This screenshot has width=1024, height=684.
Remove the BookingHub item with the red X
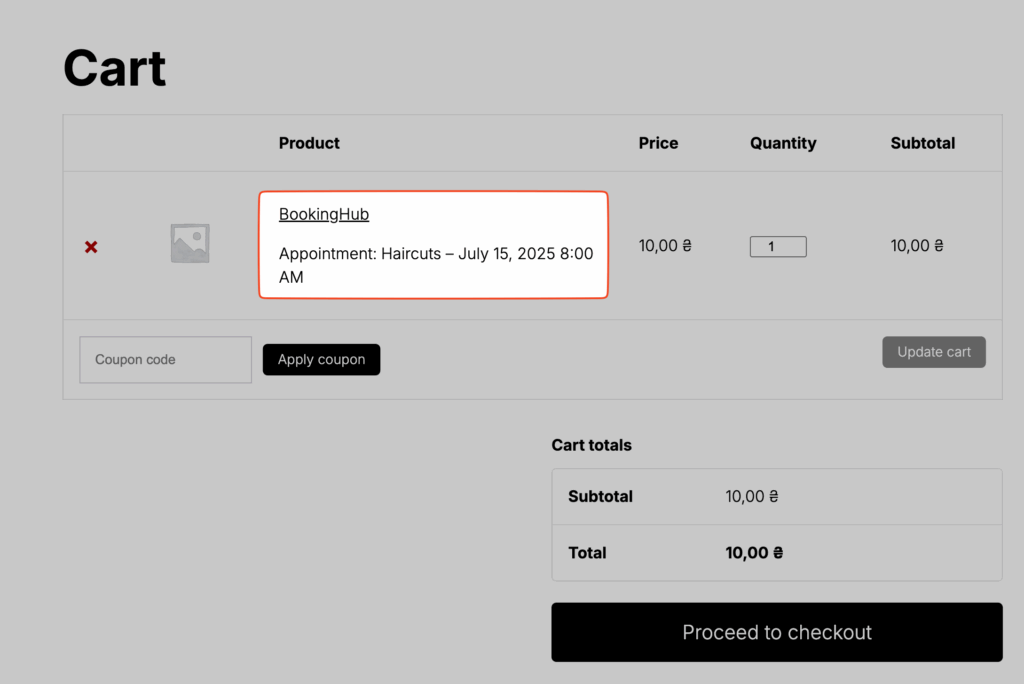point(91,246)
